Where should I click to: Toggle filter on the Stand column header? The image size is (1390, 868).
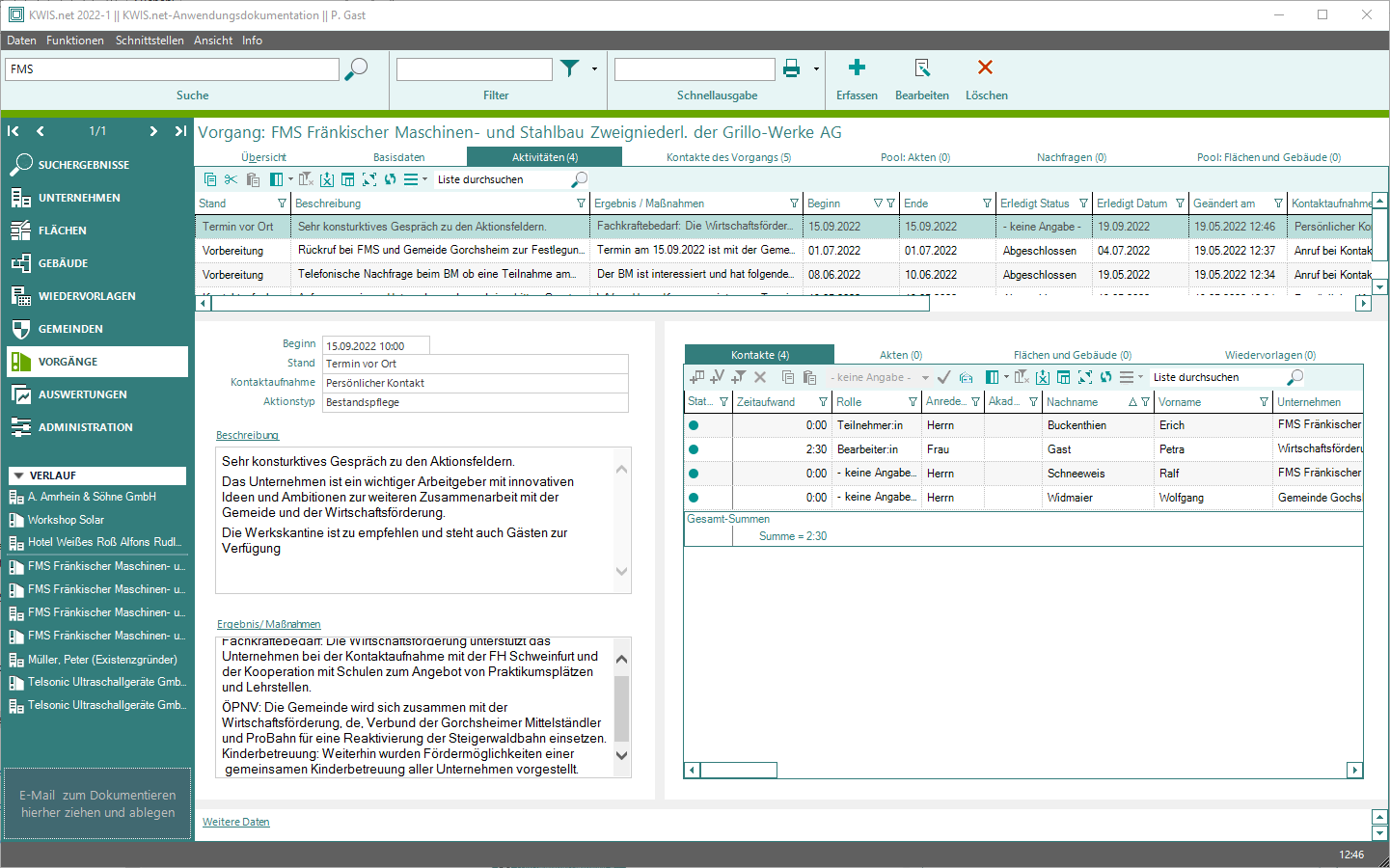click(282, 203)
